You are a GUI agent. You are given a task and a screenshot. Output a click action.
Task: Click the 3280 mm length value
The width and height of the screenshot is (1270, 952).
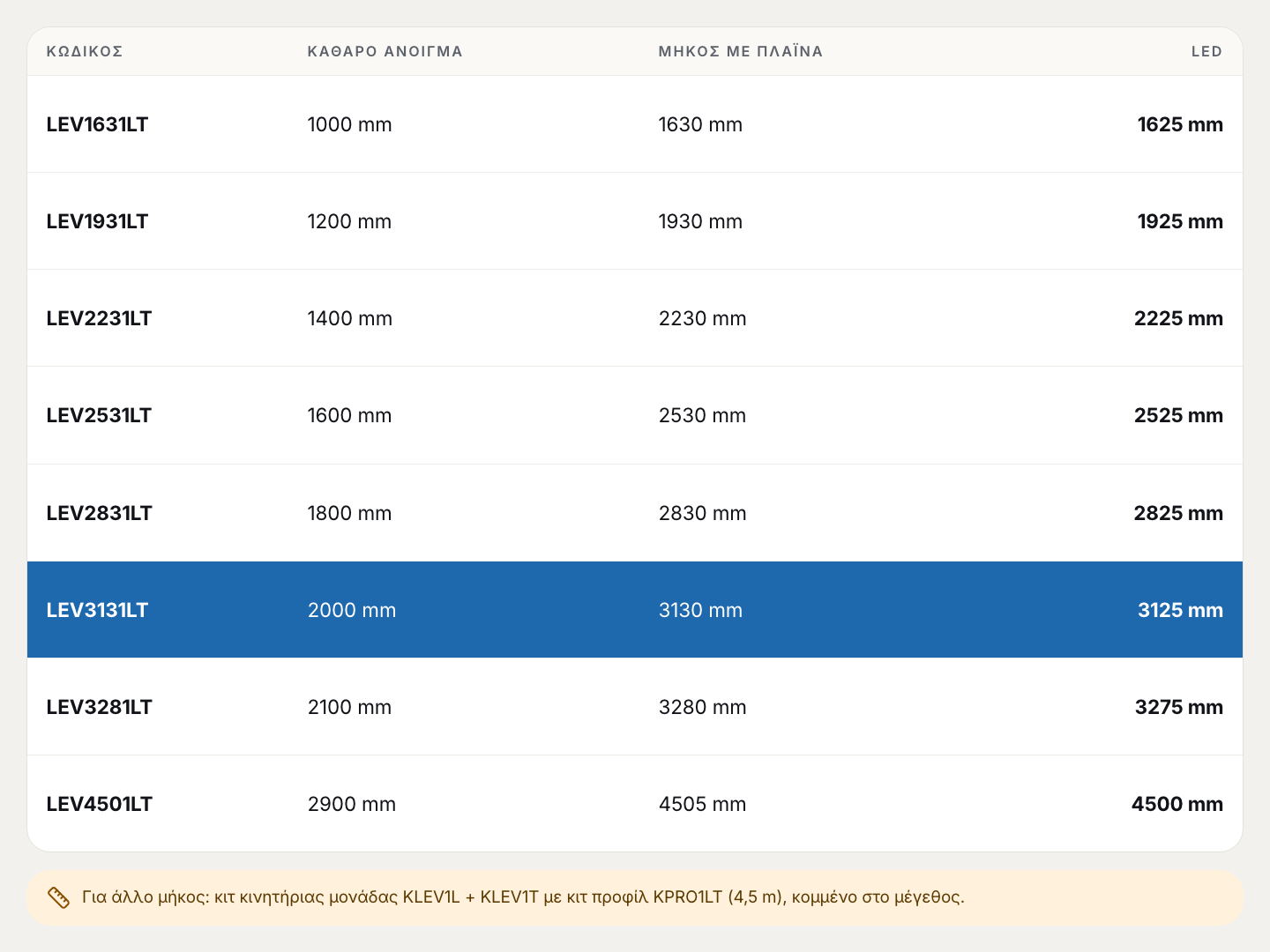(703, 707)
